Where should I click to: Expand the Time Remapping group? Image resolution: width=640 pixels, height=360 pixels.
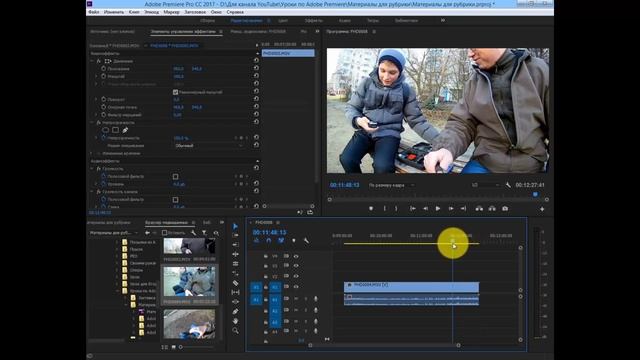tap(92, 153)
